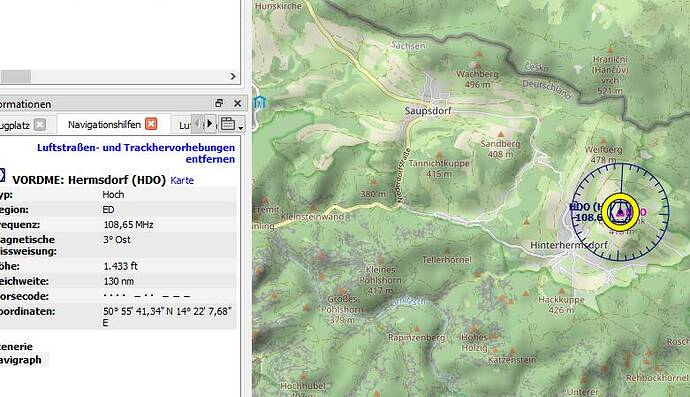
Task: Click Luftstraßen- und Trackhervorhebungen entfernen link
Action: [136, 153]
